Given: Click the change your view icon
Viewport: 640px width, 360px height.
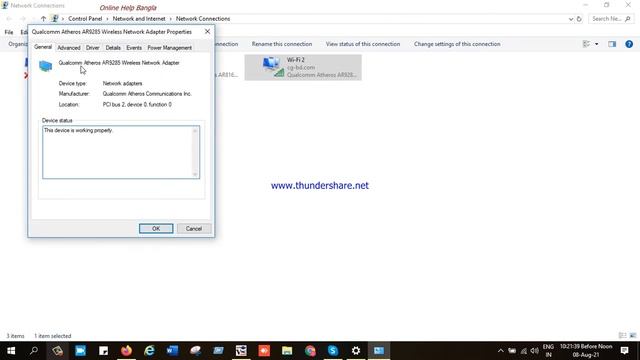Looking at the screenshot, I should tap(586, 44).
